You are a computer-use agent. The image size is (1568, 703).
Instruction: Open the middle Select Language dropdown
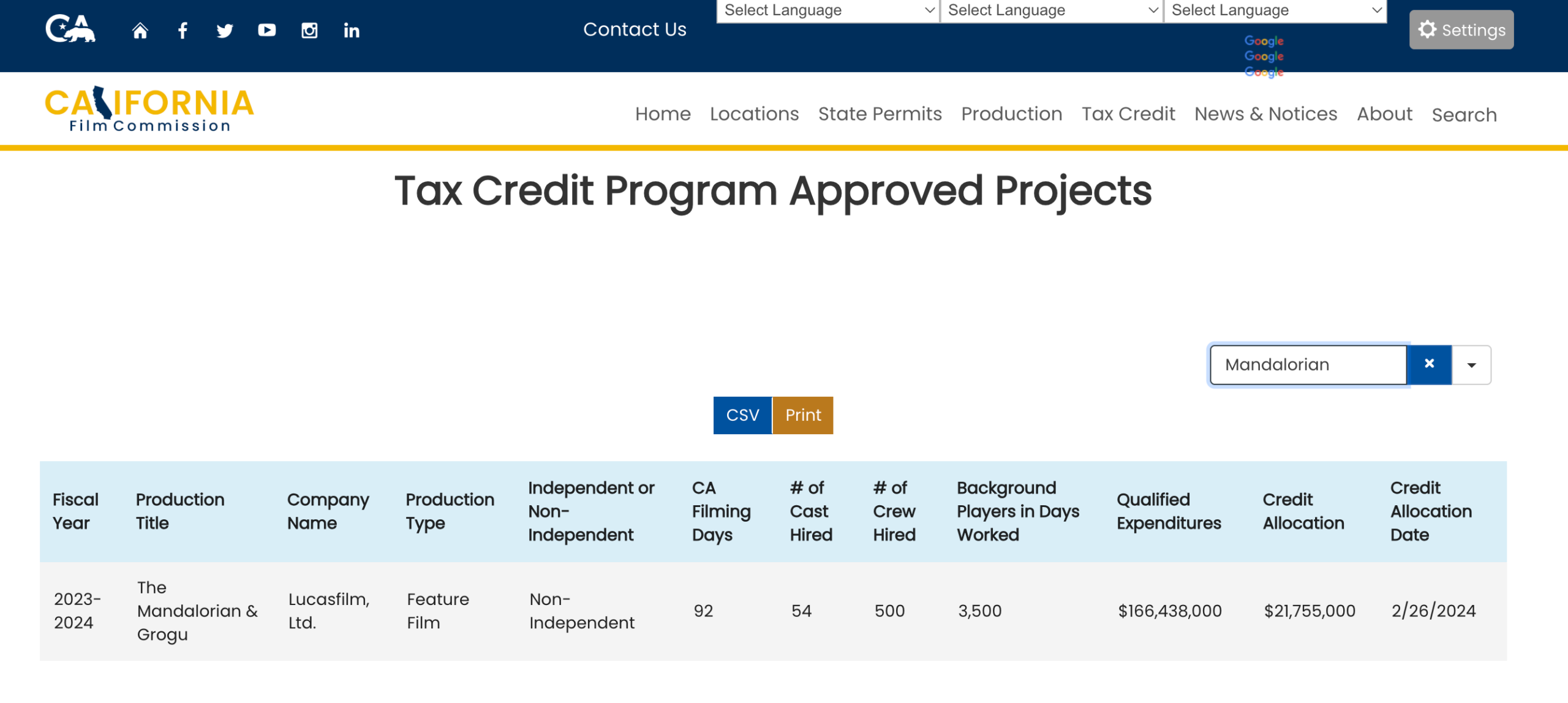tap(1052, 10)
